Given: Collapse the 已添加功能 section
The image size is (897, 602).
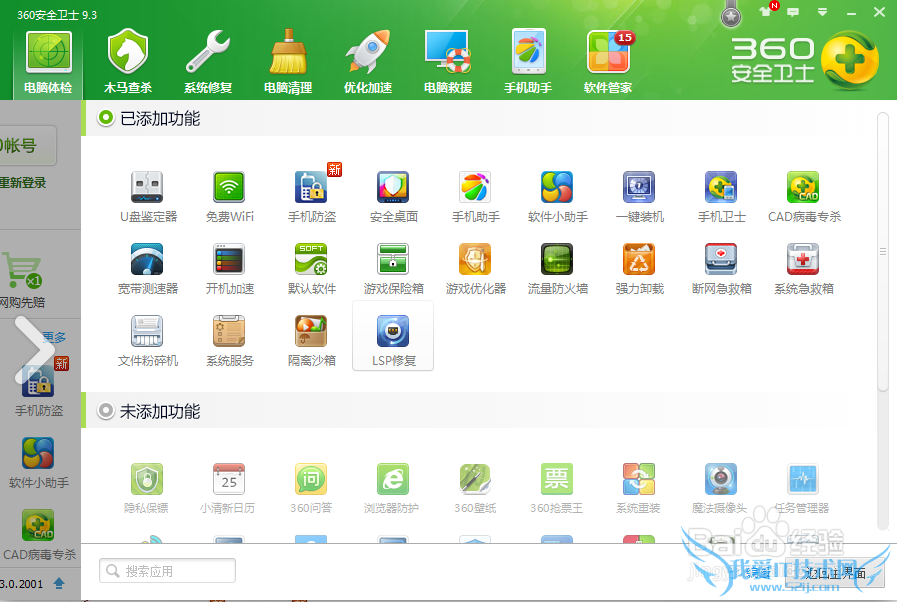Looking at the screenshot, I should pyautogui.click(x=106, y=118).
